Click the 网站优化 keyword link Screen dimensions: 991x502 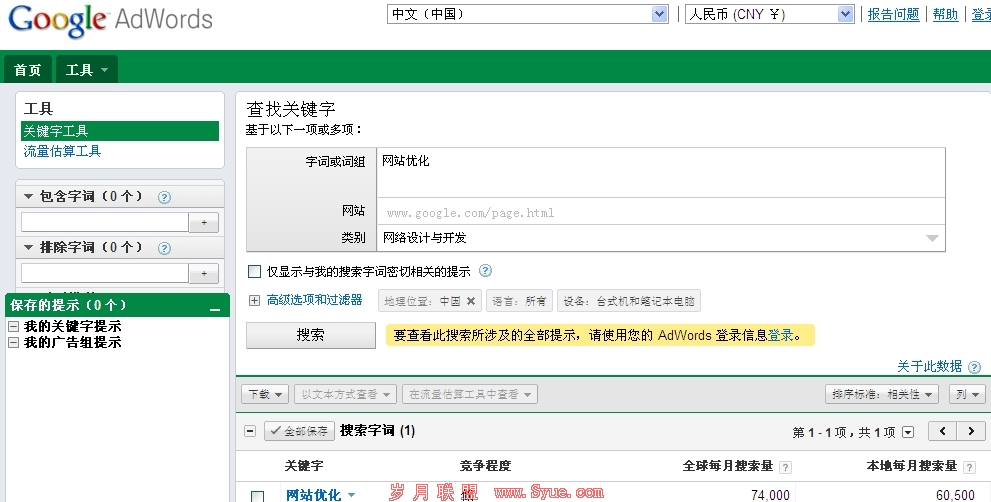click(x=313, y=495)
